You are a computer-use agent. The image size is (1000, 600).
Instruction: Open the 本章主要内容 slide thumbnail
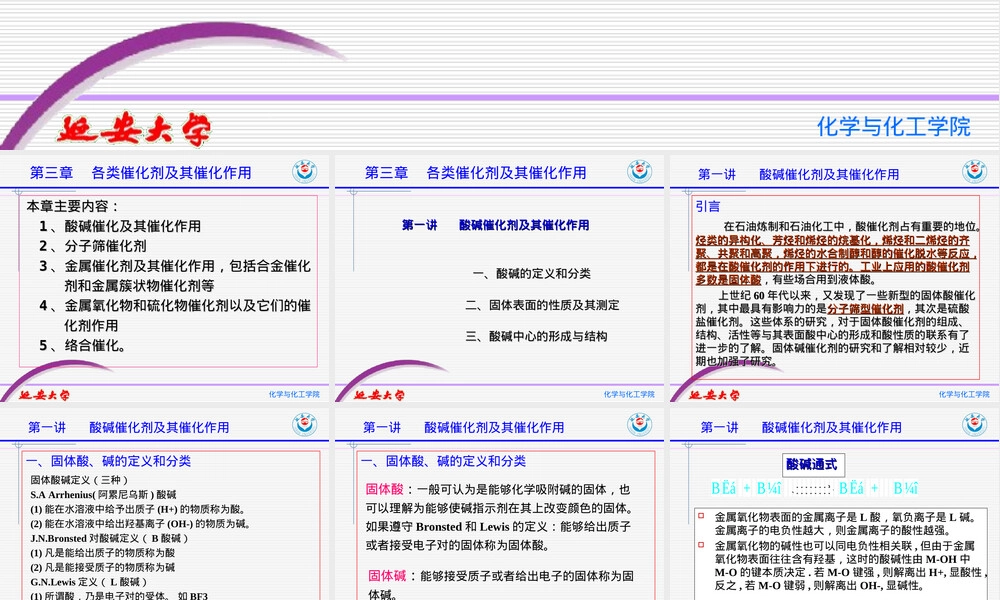pyautogui.click(x=165, y=279)
